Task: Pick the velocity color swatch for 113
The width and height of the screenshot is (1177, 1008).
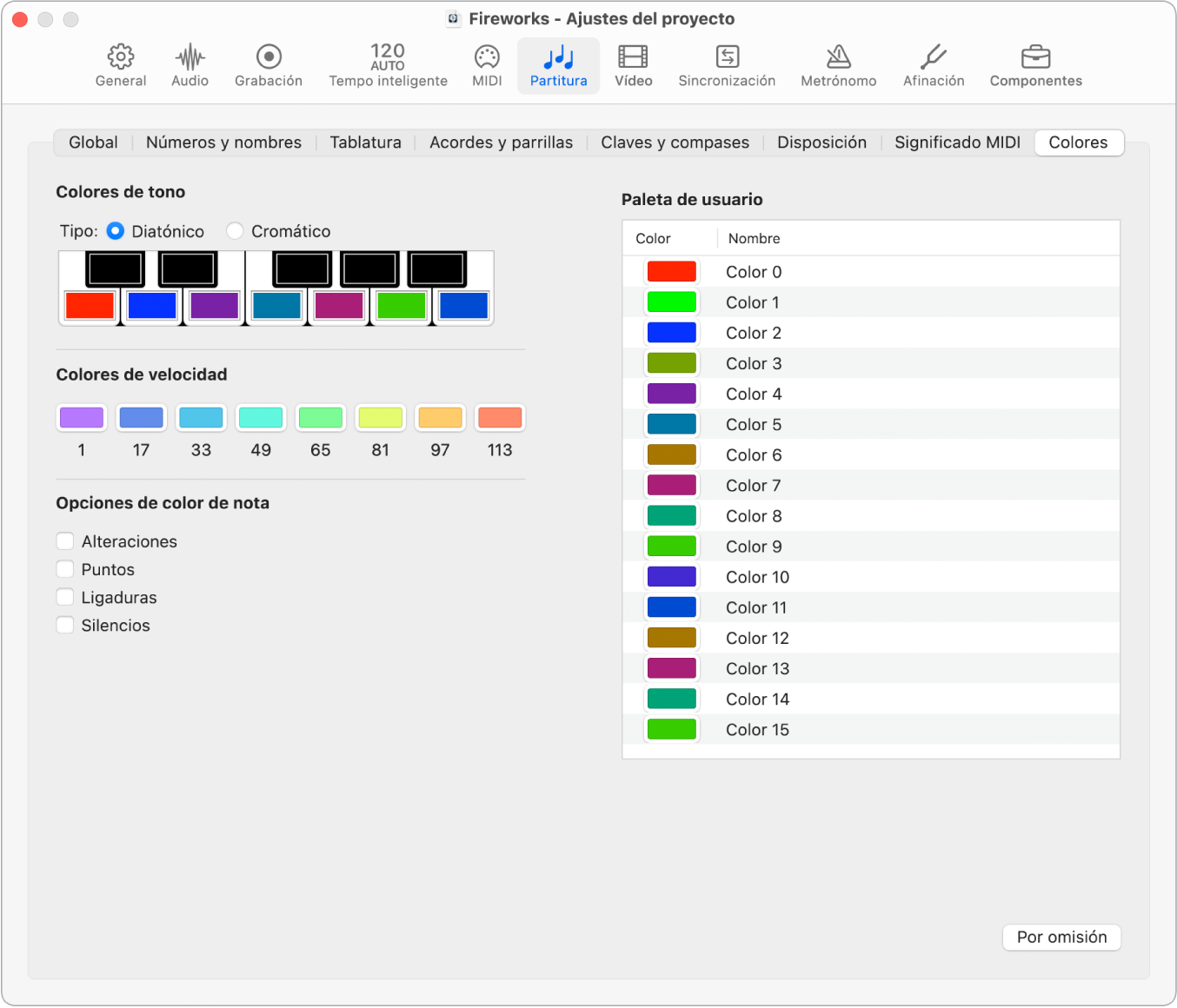Action: coord(500,418)
